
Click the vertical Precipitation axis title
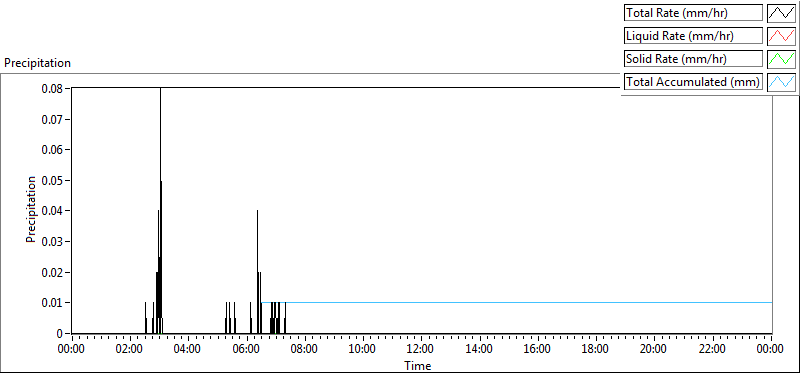pyautogui.click(x=31, y=210)
